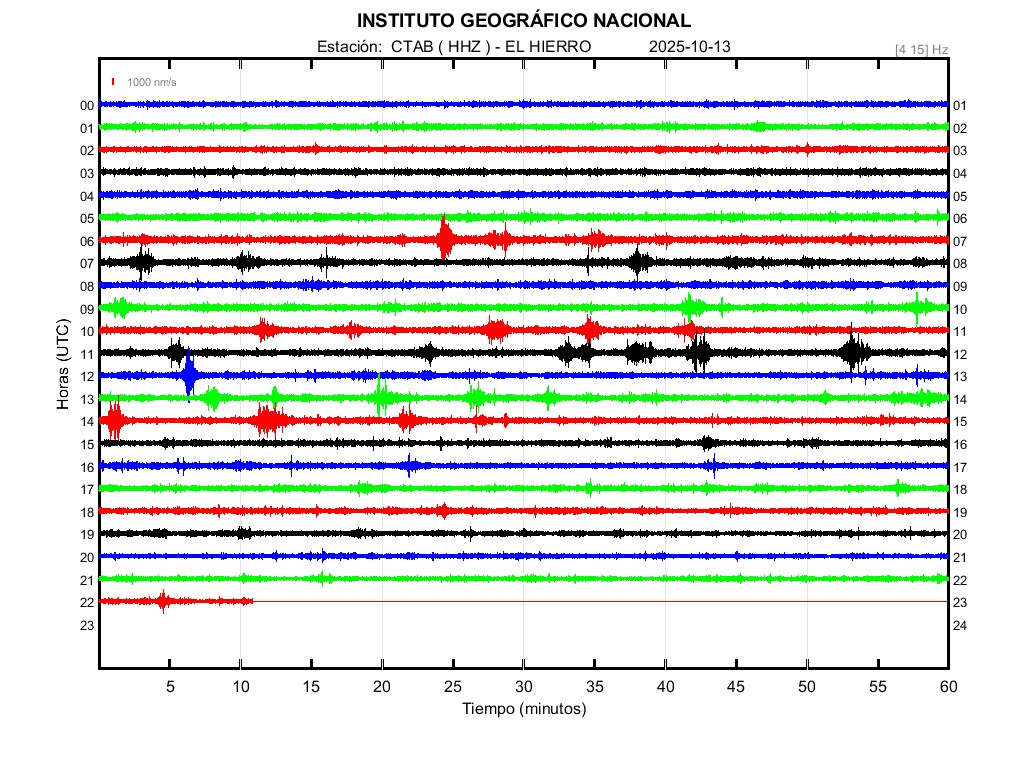Viewport: 1024px width, 768px height.
Task: Select the black burst near minute 53 on the hour 11 trace
Action: (854, 352)
